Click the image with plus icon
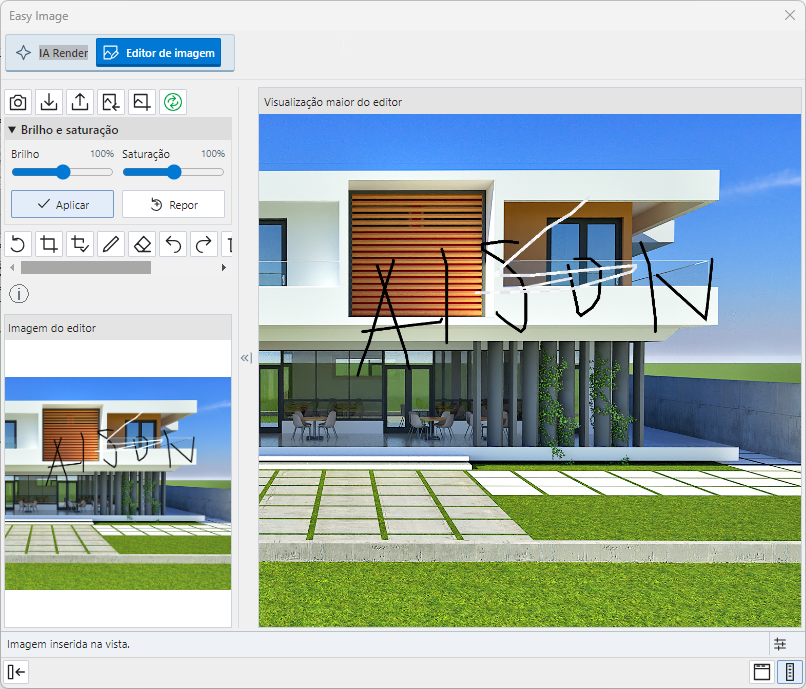This screenshot has width=806, height=689. coord(141,102)
